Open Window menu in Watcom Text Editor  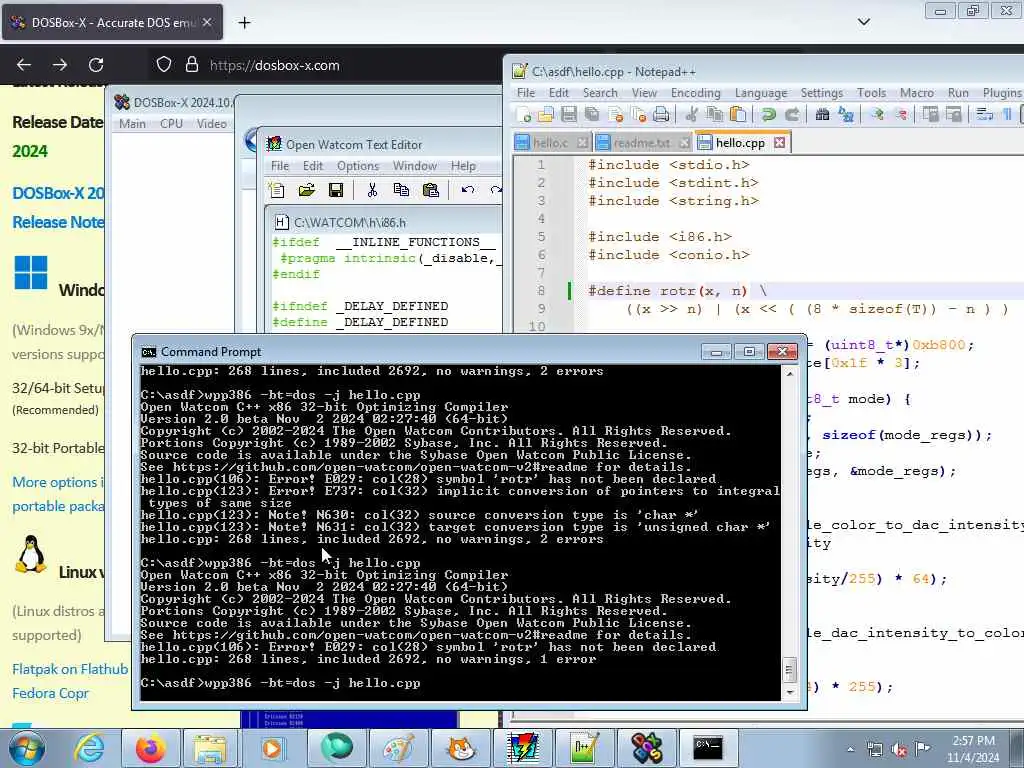click(x=415, y=166)
